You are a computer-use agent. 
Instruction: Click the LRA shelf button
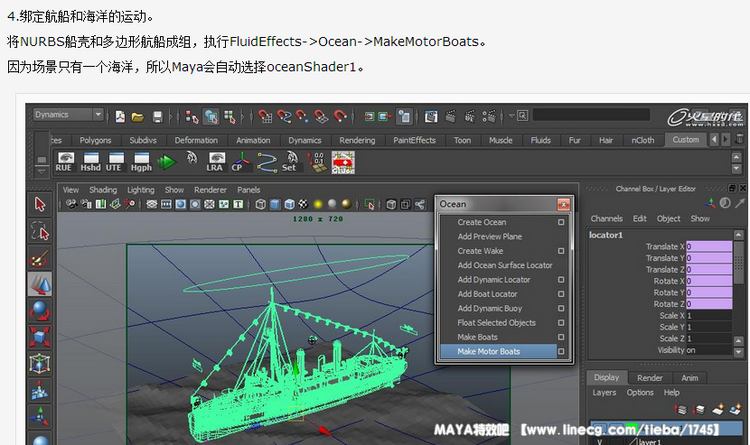[x=215, y=162]
